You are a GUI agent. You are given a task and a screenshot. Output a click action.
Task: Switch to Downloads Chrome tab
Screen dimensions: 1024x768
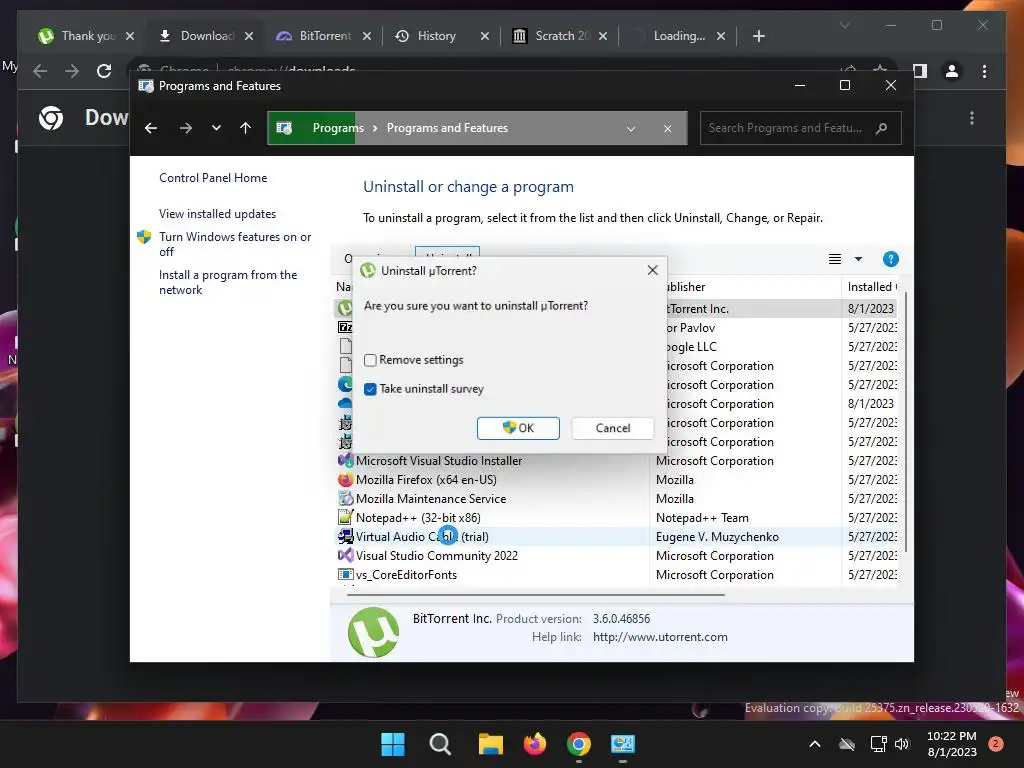pyautogui.click(x=204, y=36)
